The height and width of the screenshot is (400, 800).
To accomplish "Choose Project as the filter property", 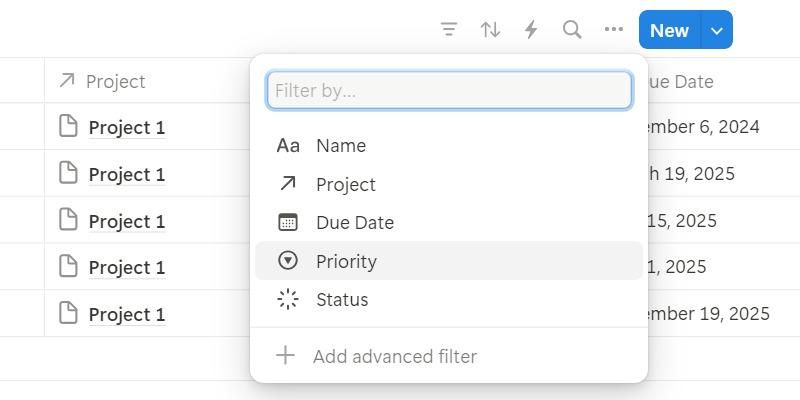I will 346,185.
